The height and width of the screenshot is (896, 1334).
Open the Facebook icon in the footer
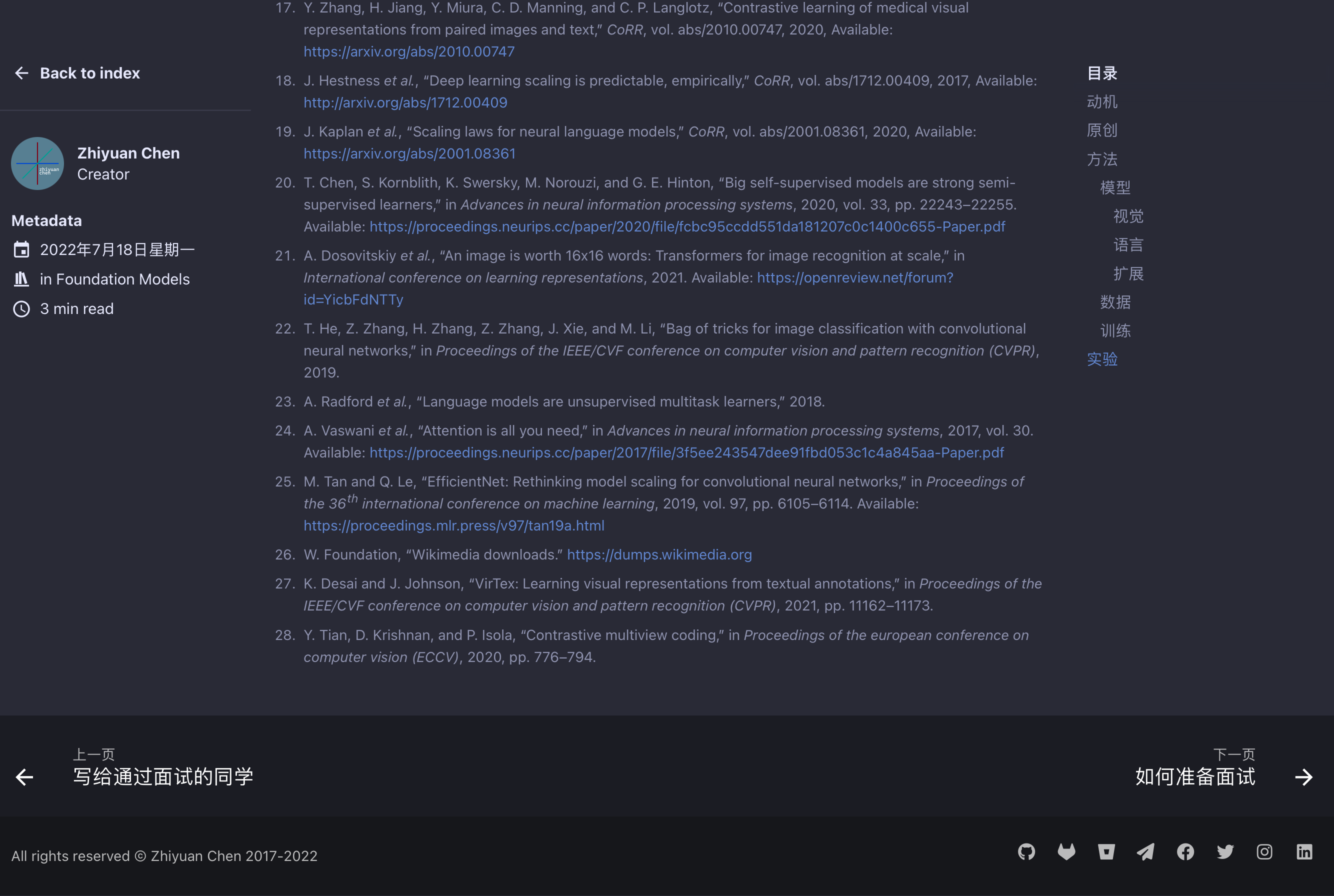(x=1185, y=852)
